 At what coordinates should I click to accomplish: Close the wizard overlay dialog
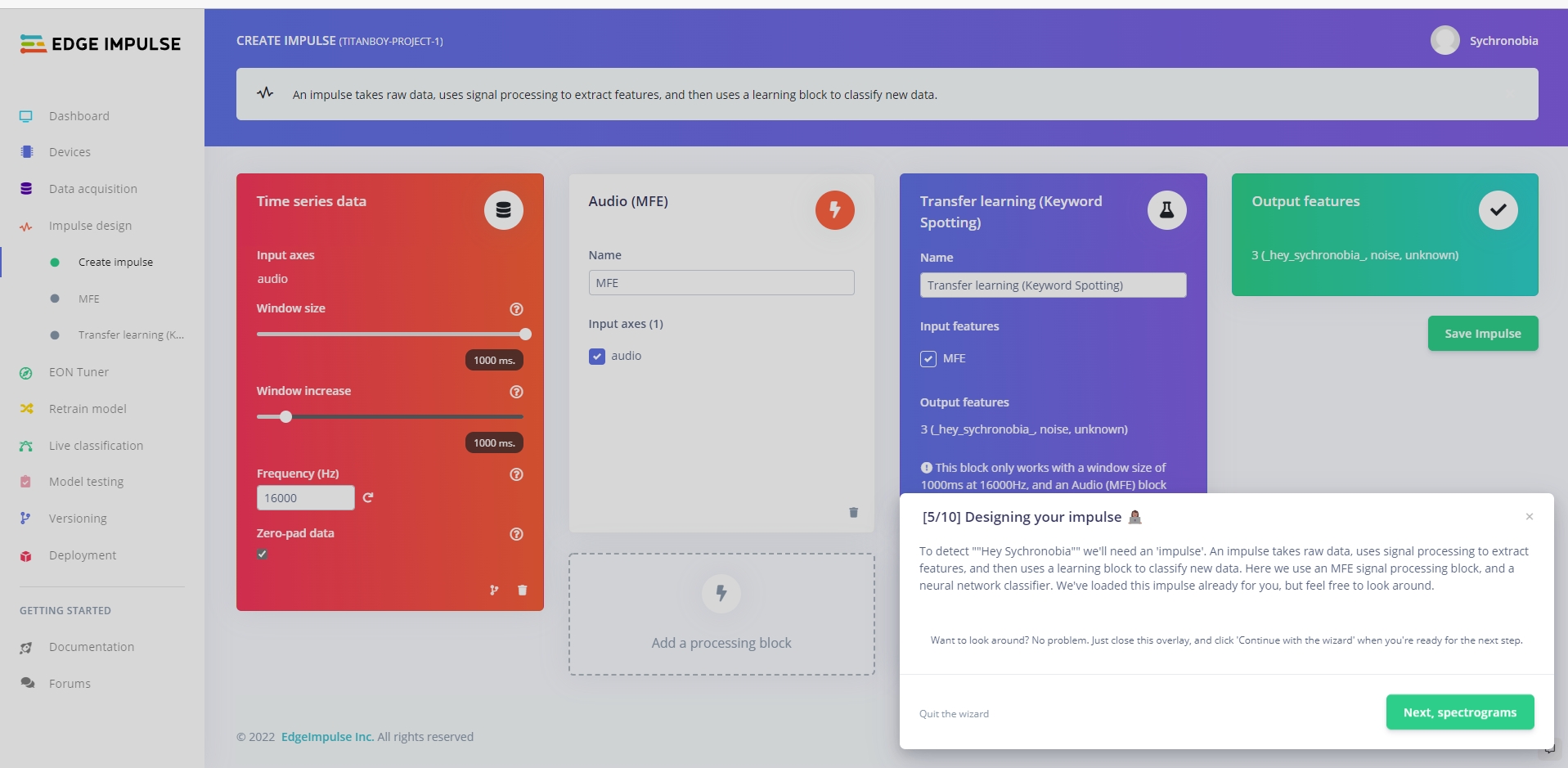tap(1529, 516)
